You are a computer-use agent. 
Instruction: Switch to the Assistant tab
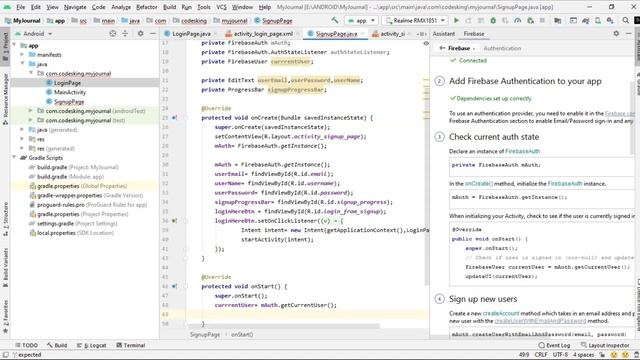[x=444, y=33]
